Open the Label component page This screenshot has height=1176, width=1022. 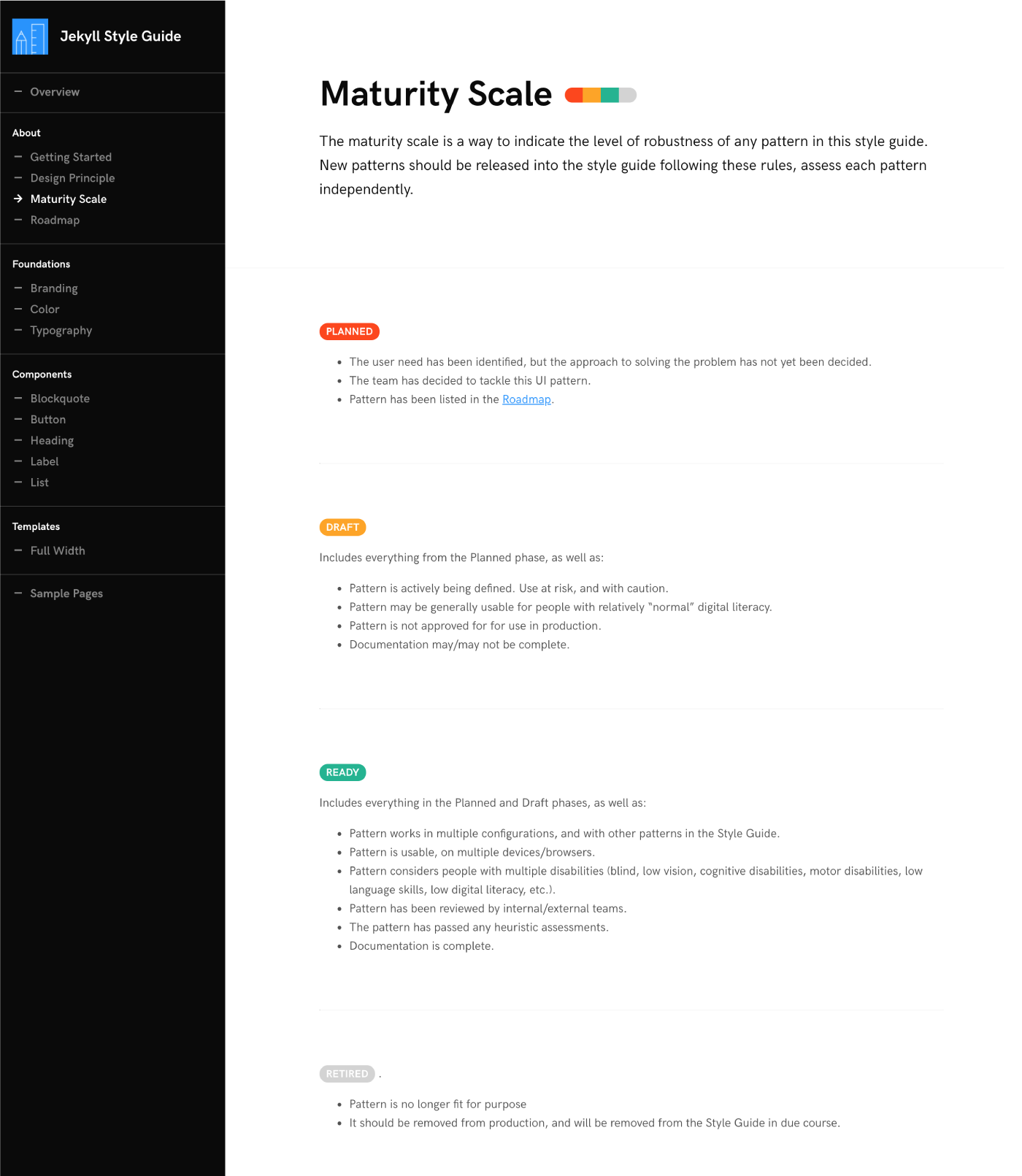point(45,461)
